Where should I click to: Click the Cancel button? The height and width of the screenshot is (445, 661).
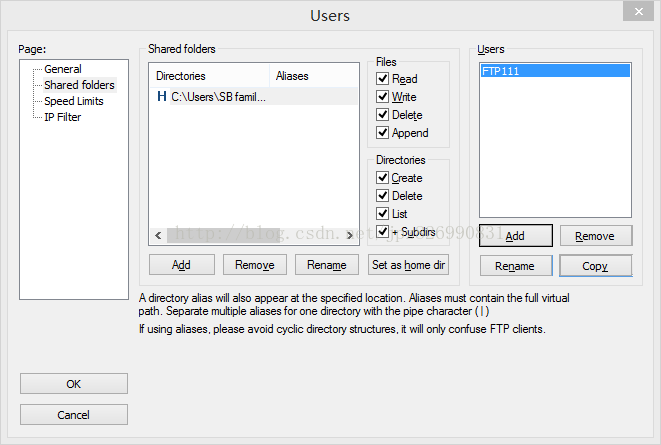(74, 415)
